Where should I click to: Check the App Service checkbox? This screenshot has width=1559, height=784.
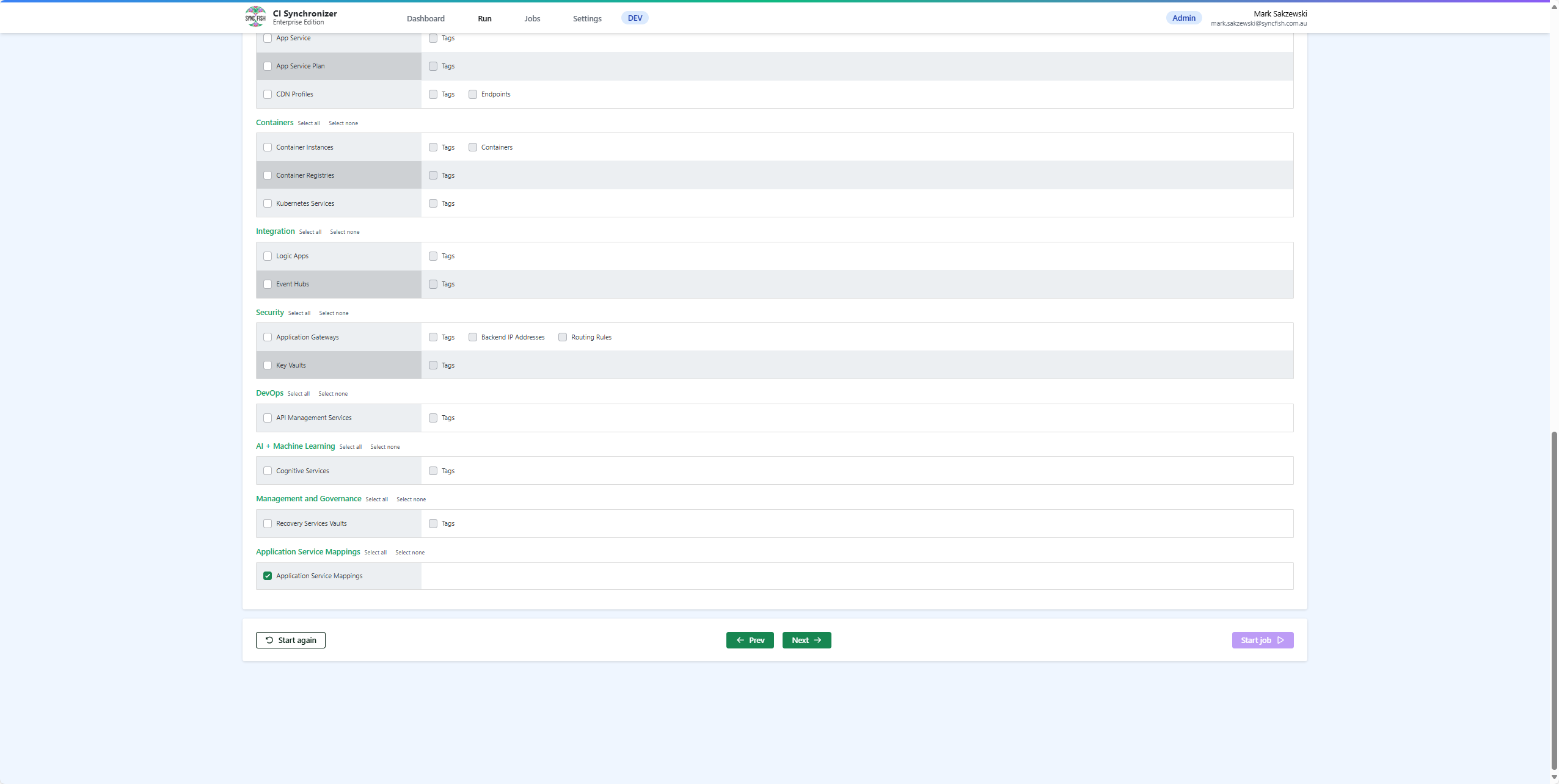[268, 38]
